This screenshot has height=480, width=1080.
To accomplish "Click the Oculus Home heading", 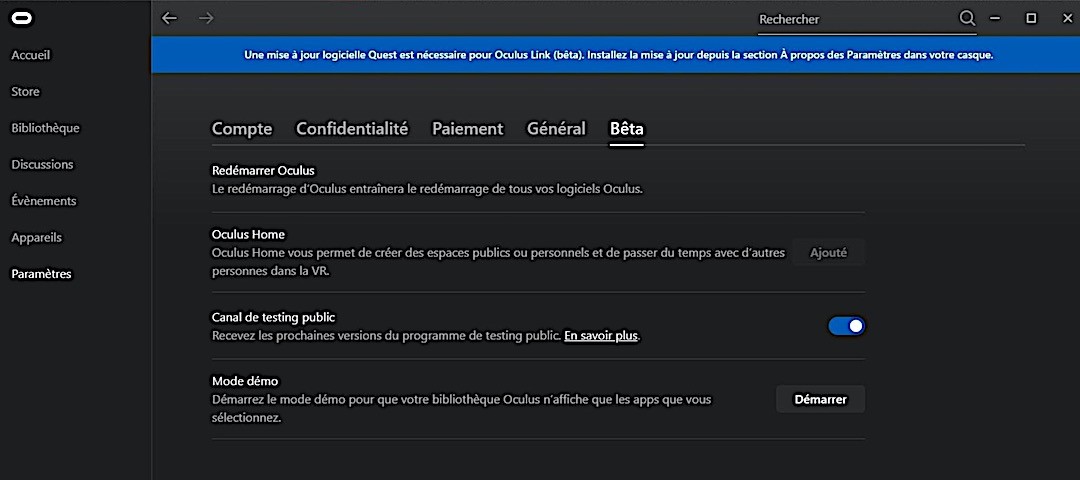I will tap(248, 235).
